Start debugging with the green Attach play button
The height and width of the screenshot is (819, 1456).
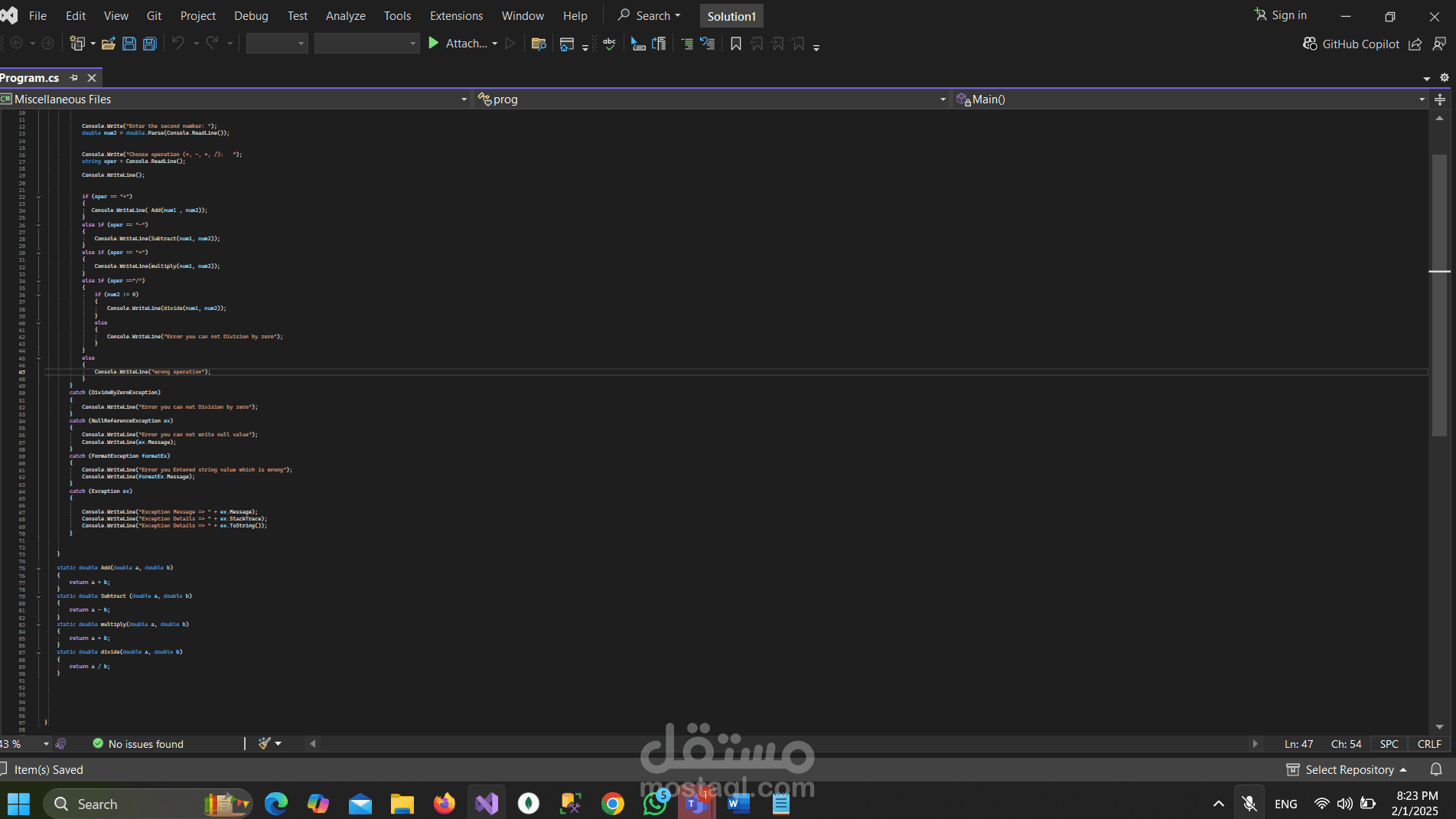(434, 44)
